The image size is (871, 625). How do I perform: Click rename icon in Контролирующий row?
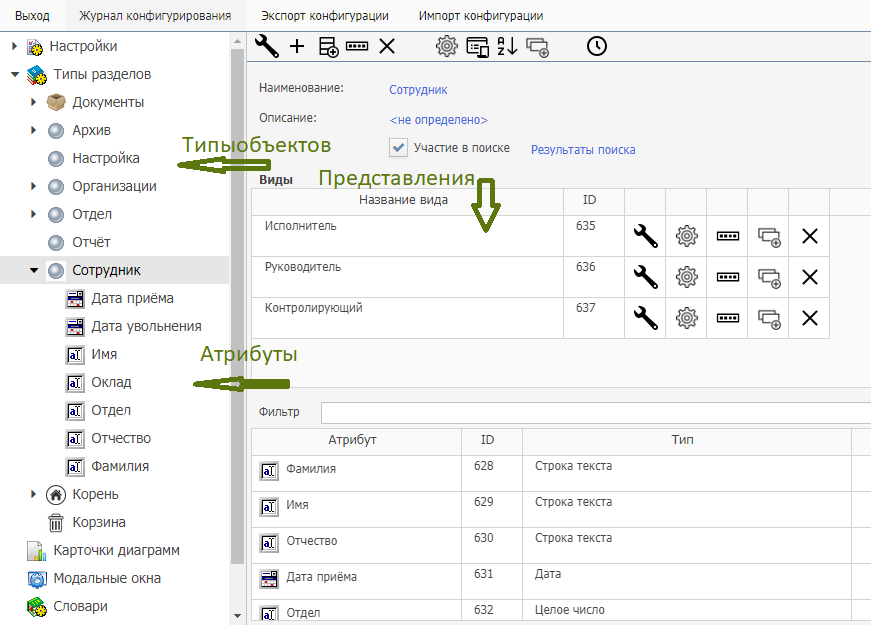click(728, 318)
